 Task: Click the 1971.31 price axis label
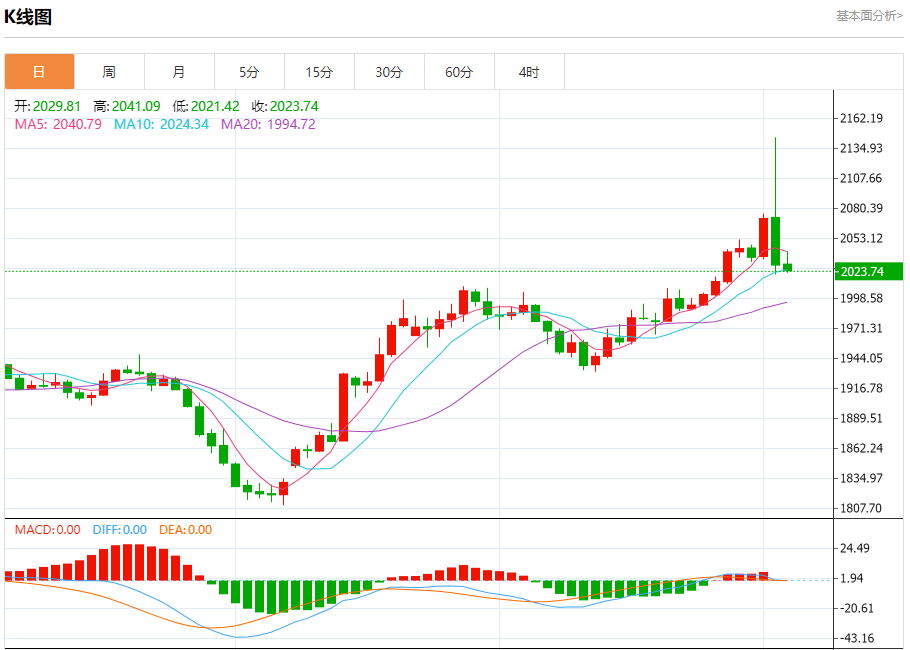point(861,328)
